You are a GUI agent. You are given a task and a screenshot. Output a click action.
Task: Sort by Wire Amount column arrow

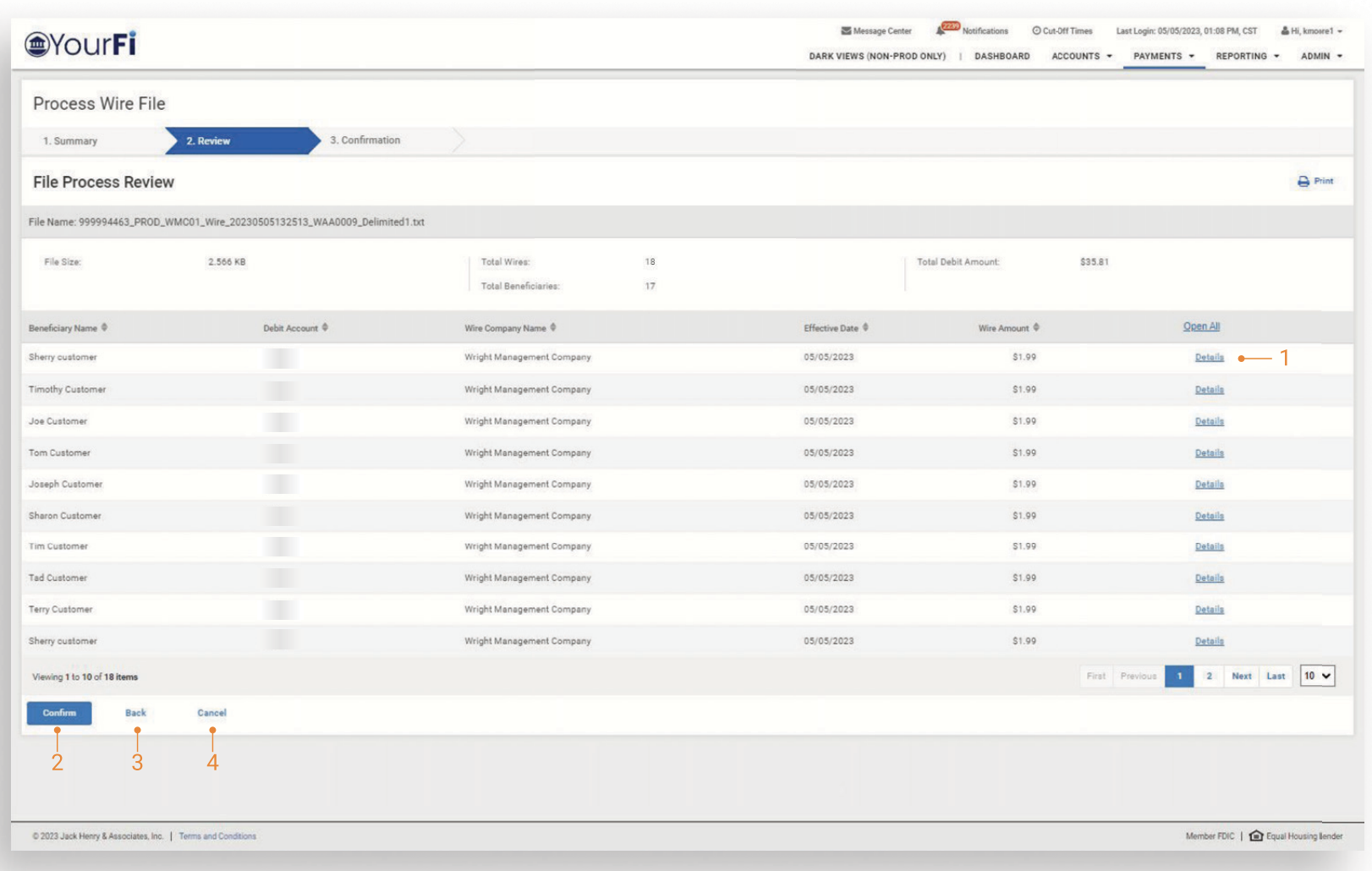(1036, 327)
